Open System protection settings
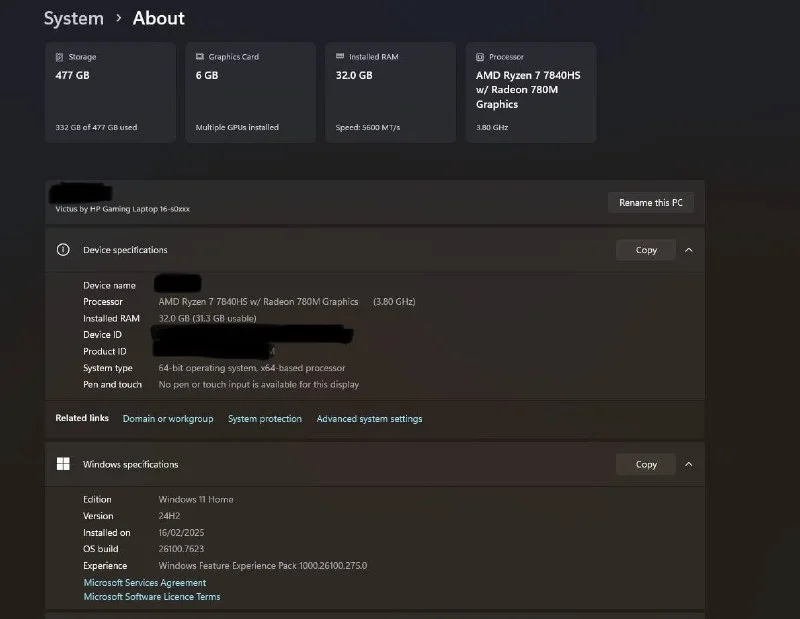The width and height of the screenshot is (800, 619). point(265,419)
